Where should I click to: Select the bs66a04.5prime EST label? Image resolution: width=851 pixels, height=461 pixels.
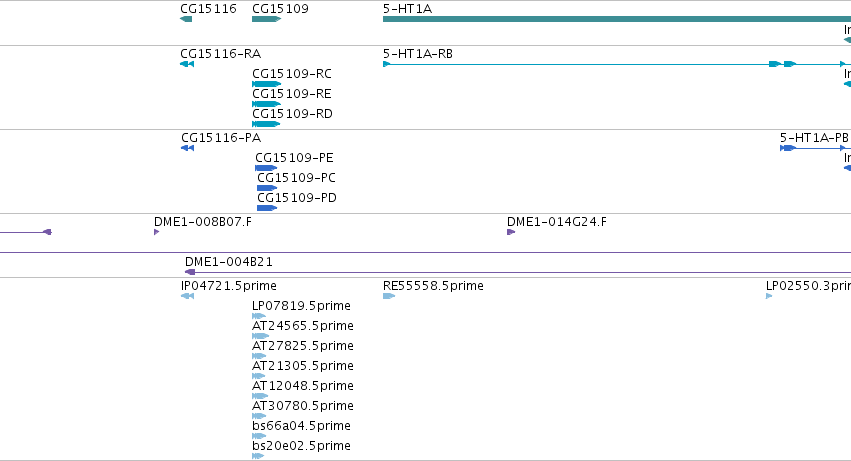click(301, 427)
